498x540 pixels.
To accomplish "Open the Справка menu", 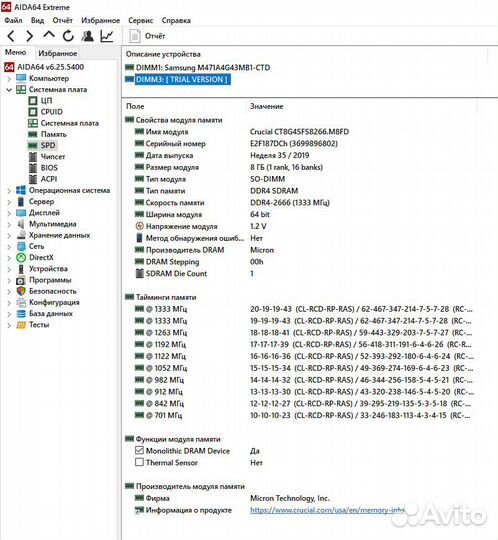I will (176, 20).
